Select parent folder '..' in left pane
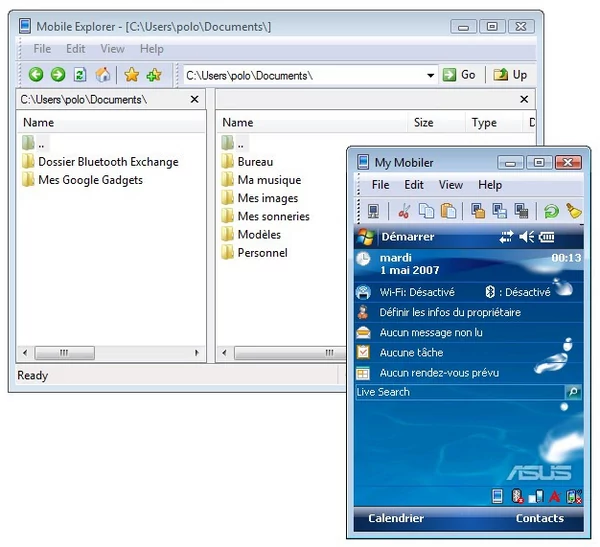Viewport: 600px width, 547px height. tap(34, 143)
